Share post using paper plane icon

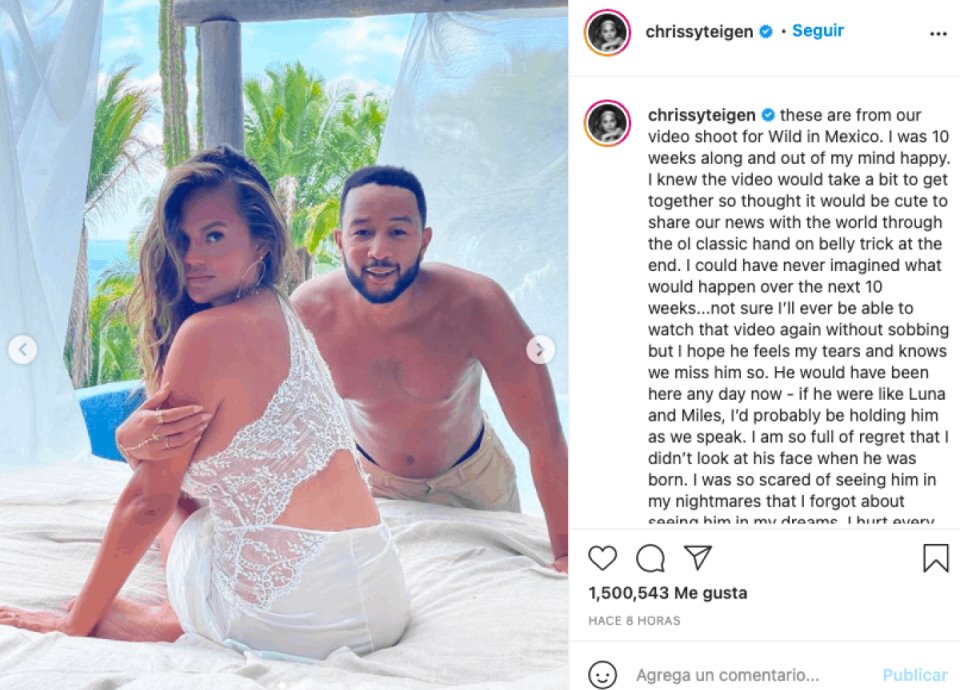click(x=697, y=557)
